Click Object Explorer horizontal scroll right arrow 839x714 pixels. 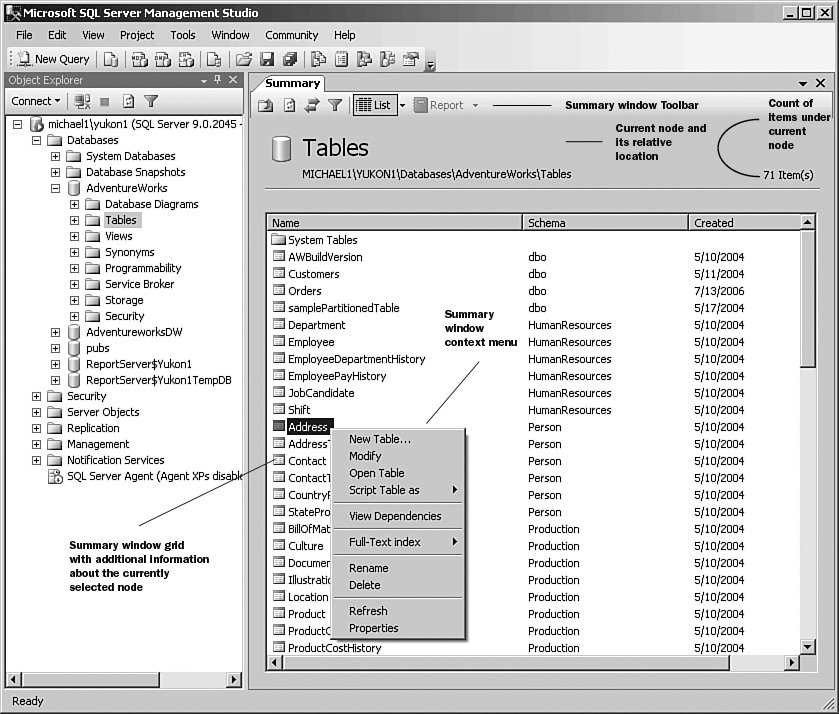pyautogui.click(x=233, y=680)
